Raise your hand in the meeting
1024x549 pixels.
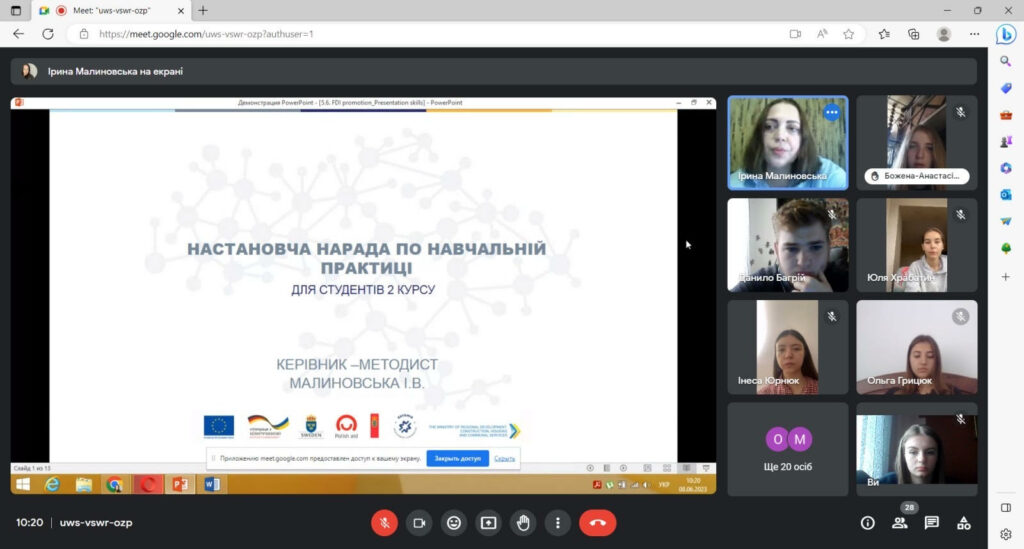[523, 522]
